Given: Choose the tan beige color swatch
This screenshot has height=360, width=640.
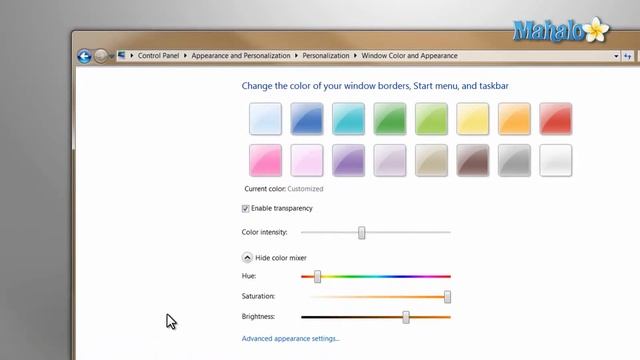Looking at the screenshot, I should click(x=431, y=160).
